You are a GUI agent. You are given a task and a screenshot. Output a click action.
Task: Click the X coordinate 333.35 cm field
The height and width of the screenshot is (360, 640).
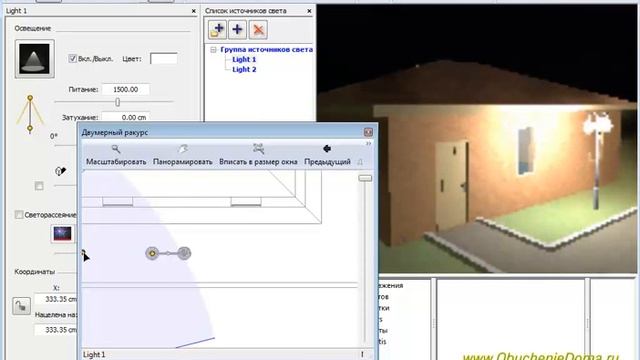[x=56, y=299]
